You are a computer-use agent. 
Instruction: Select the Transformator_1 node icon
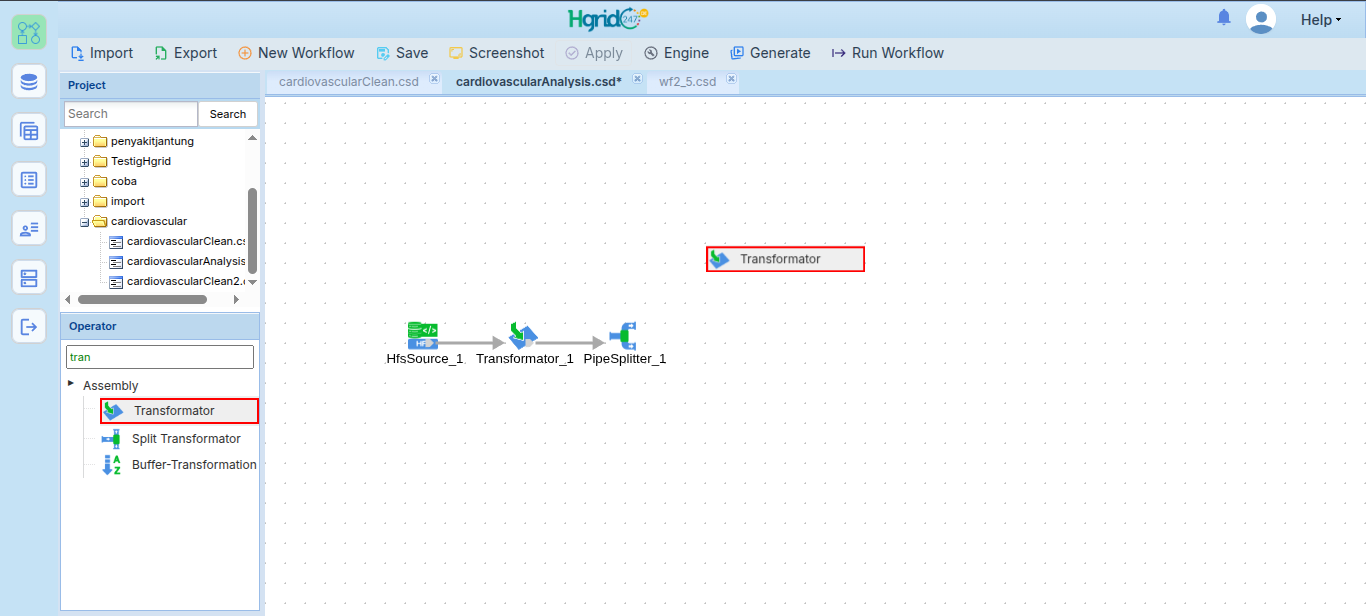[523, 336]
